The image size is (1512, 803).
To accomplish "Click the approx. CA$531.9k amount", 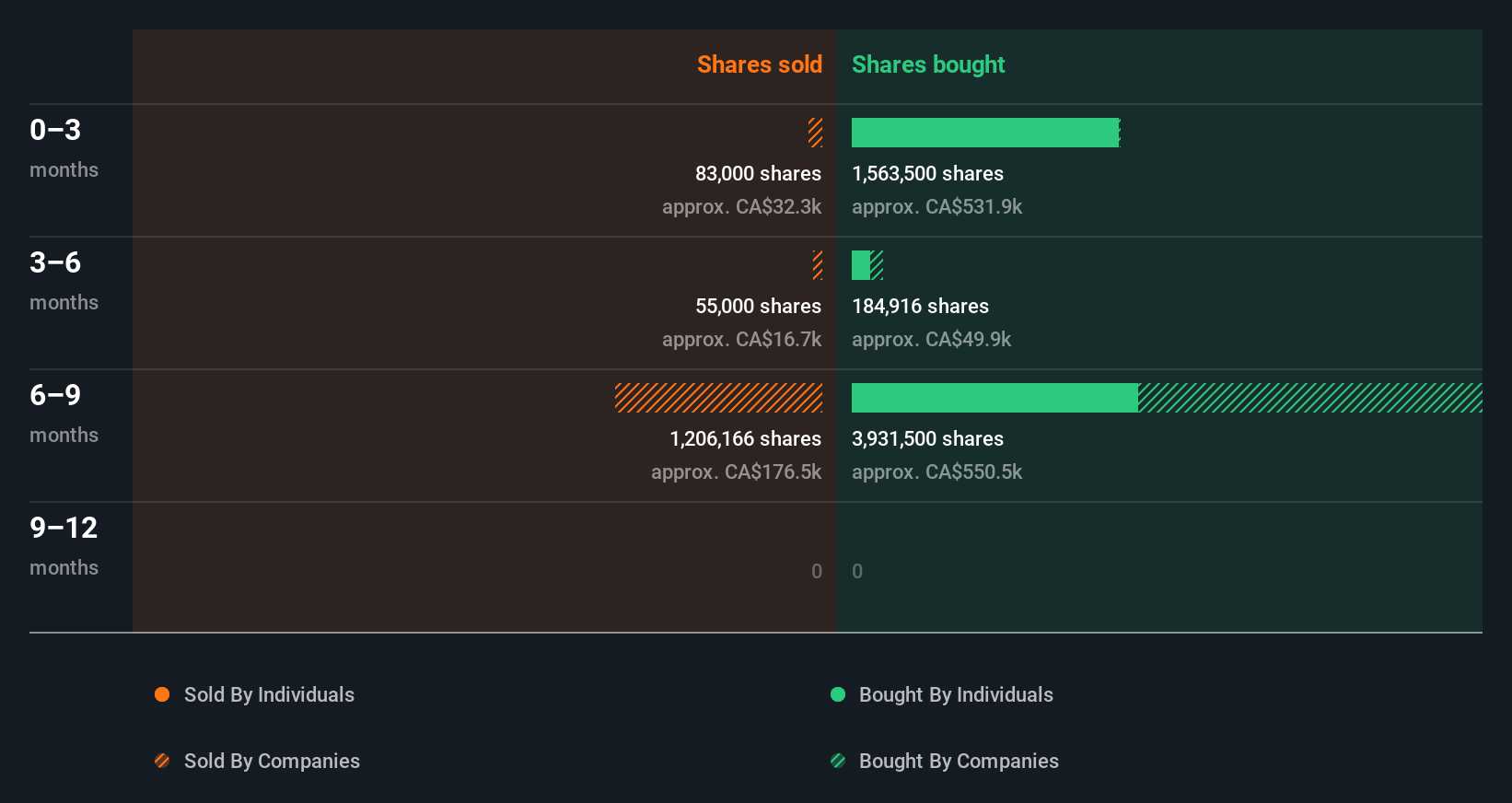I will 936,206.
